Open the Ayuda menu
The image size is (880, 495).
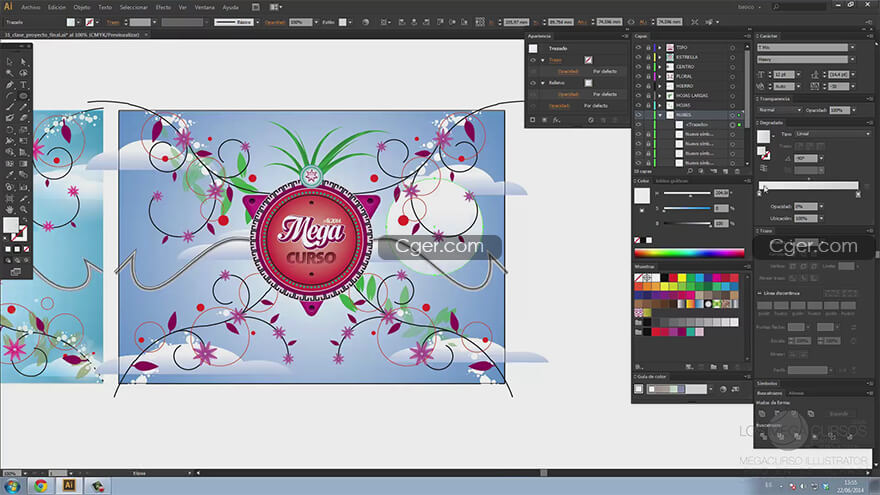pos(231,7)
